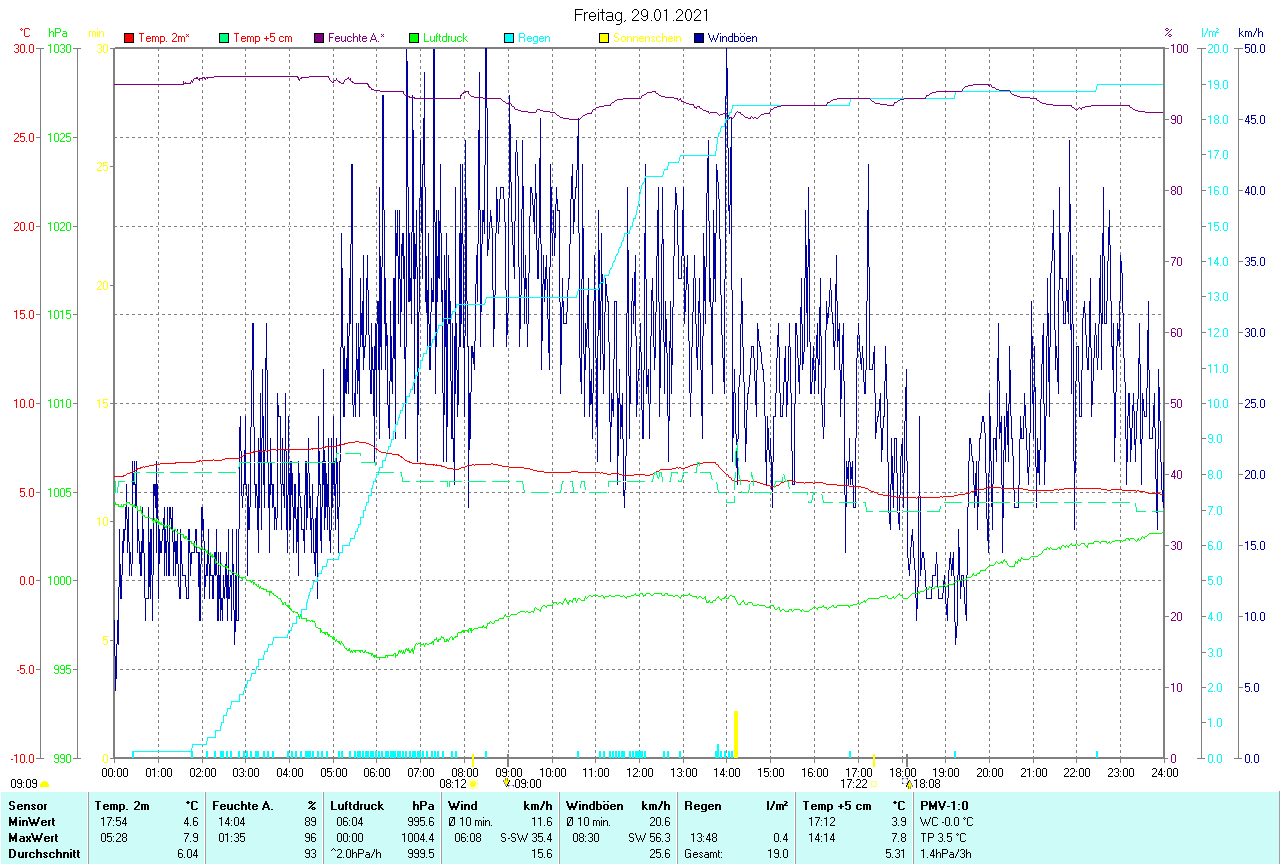This screenshot has width=1280, height=864.
Task: Click the 'Luftdruck' legend label
Action: 446,38
